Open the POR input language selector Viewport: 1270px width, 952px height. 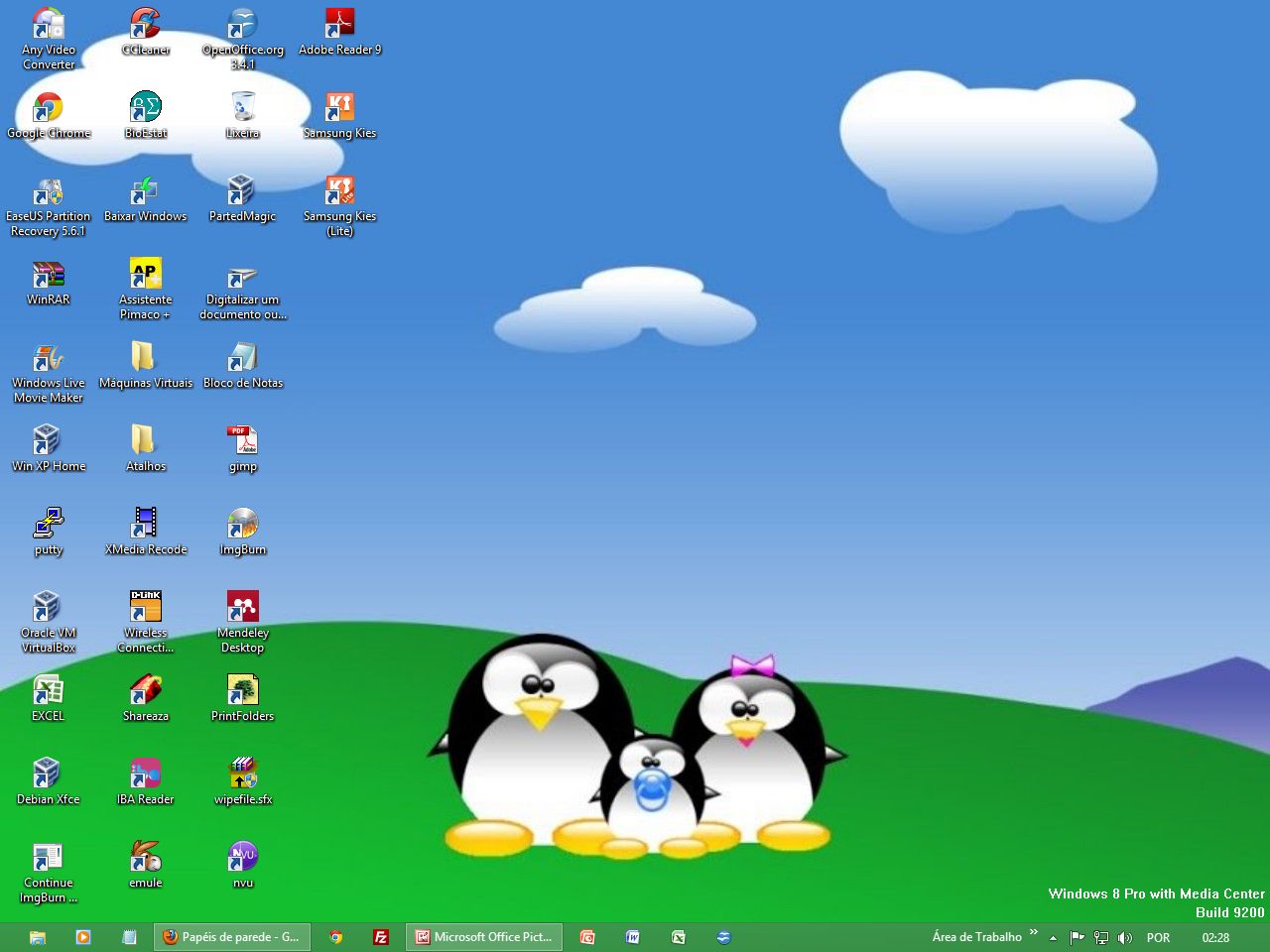(x=1158, y=938)
